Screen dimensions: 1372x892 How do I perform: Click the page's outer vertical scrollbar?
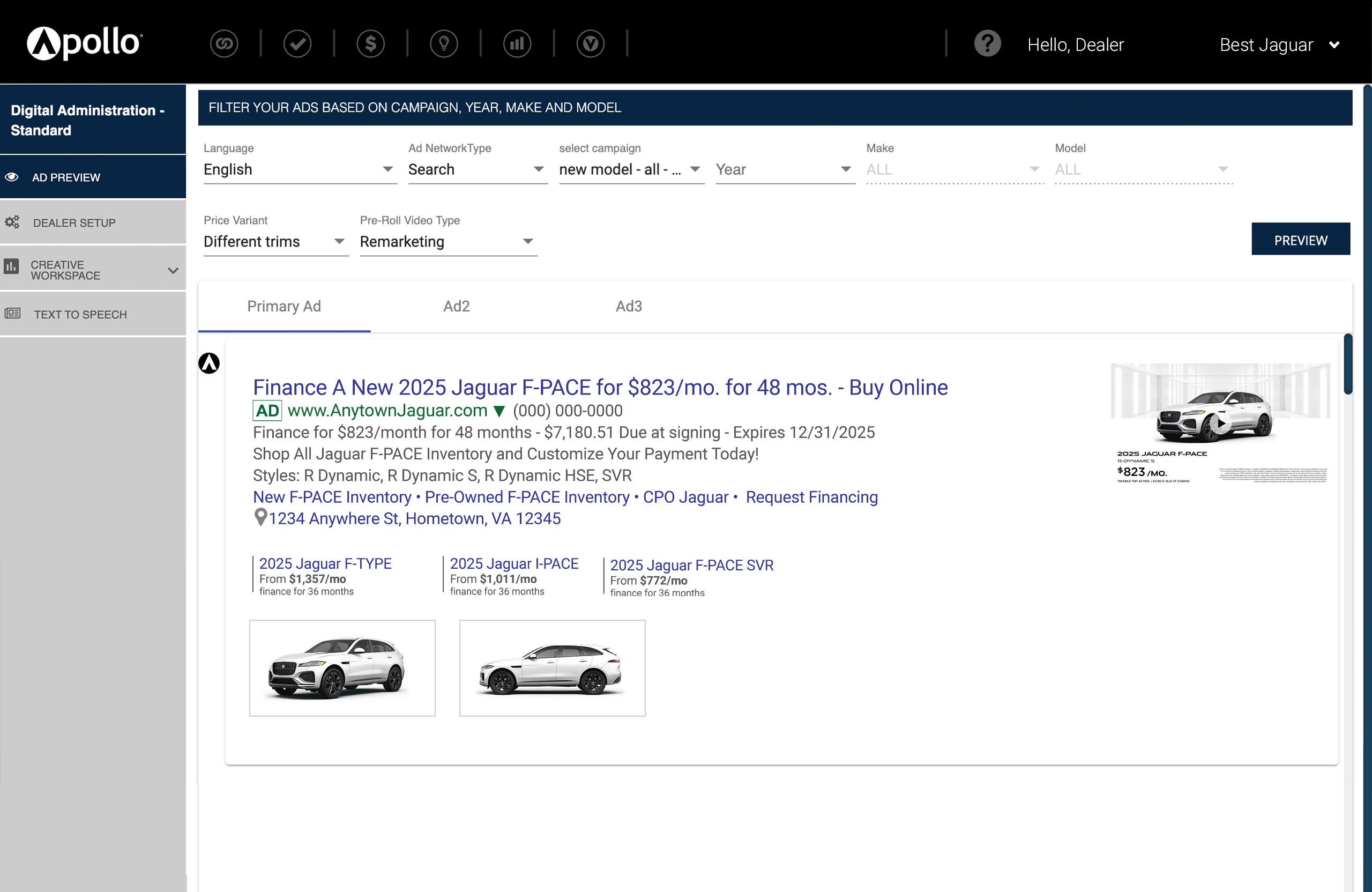(1367, 488)
